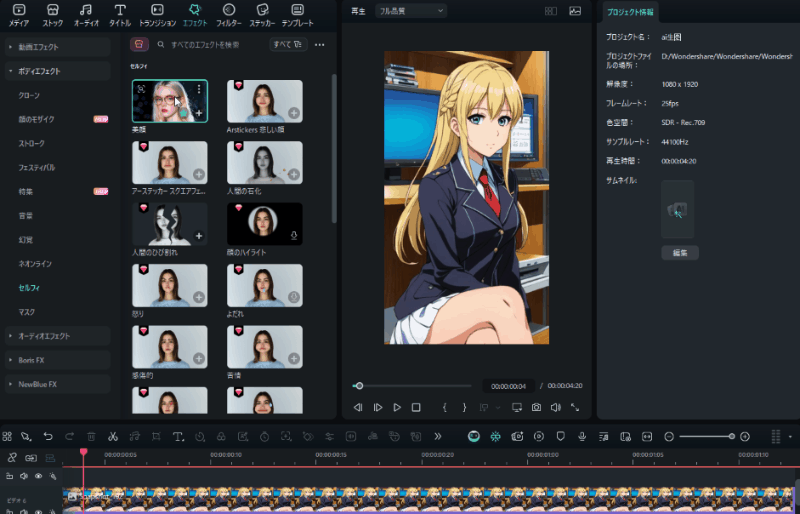Open the three-dot menu beside the すべて filter
The width and height of the screenshot is (800, 514).
click(x=319, y=45)
